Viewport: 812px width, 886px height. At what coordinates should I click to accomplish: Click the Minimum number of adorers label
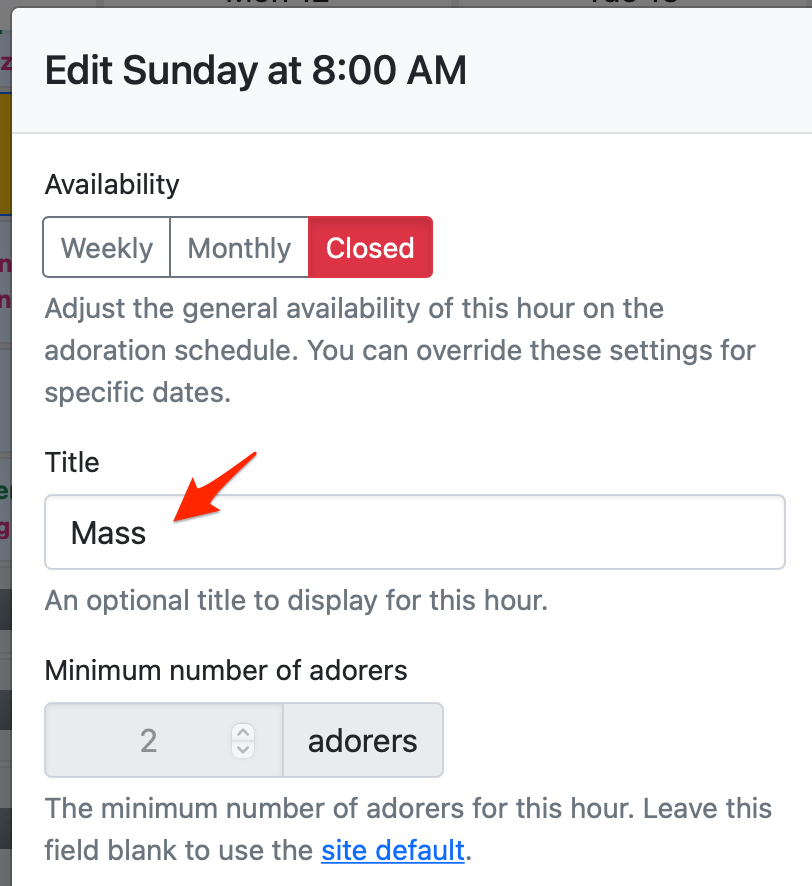(226, 670)
